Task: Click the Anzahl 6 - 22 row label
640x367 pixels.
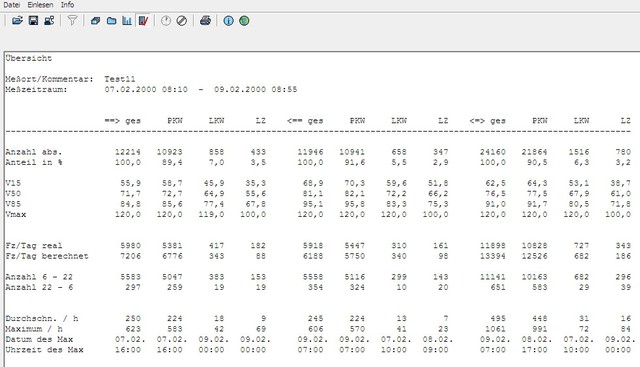Action: pos(39,277)
